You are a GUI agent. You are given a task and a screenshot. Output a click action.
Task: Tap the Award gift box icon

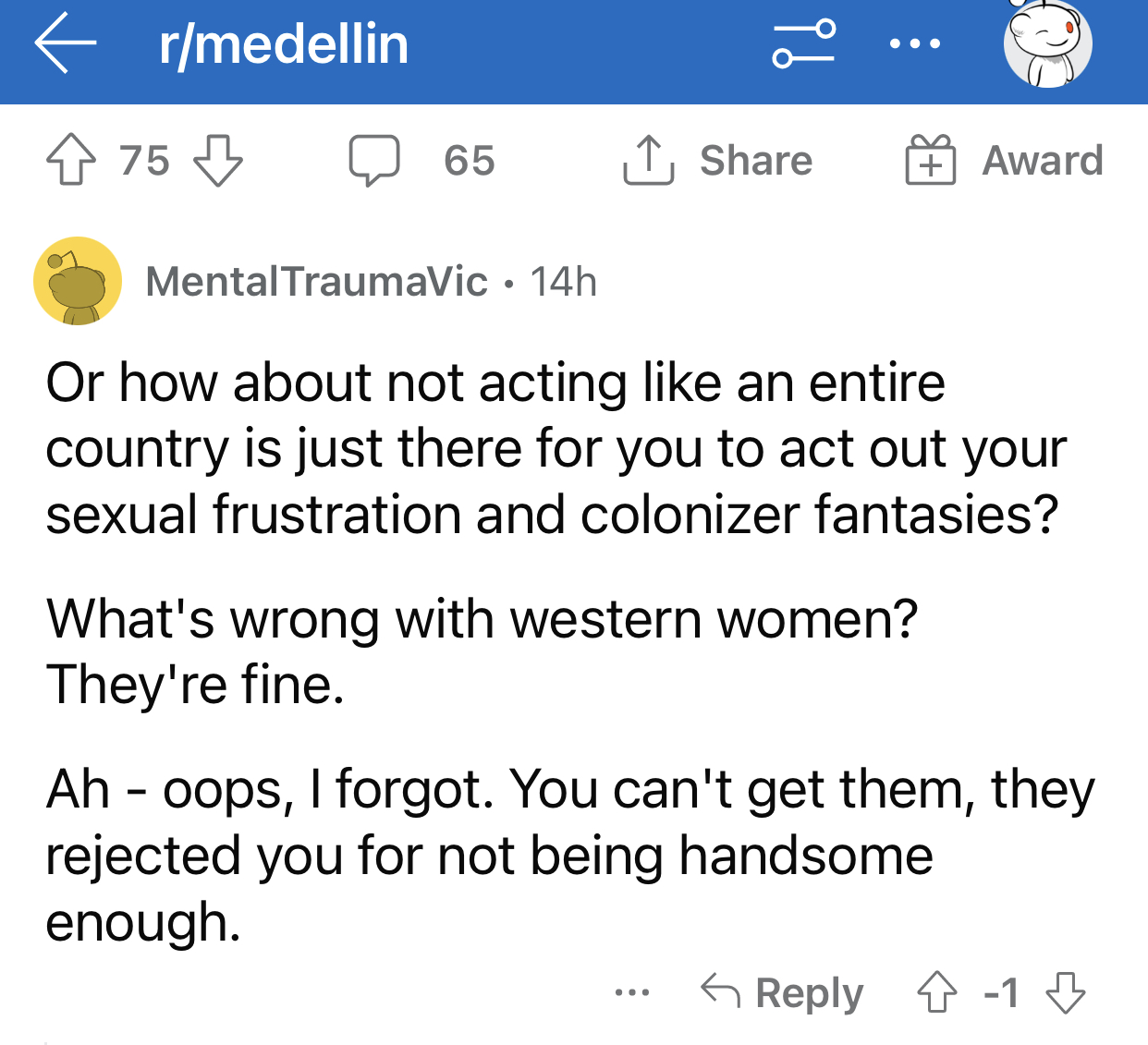930,160
